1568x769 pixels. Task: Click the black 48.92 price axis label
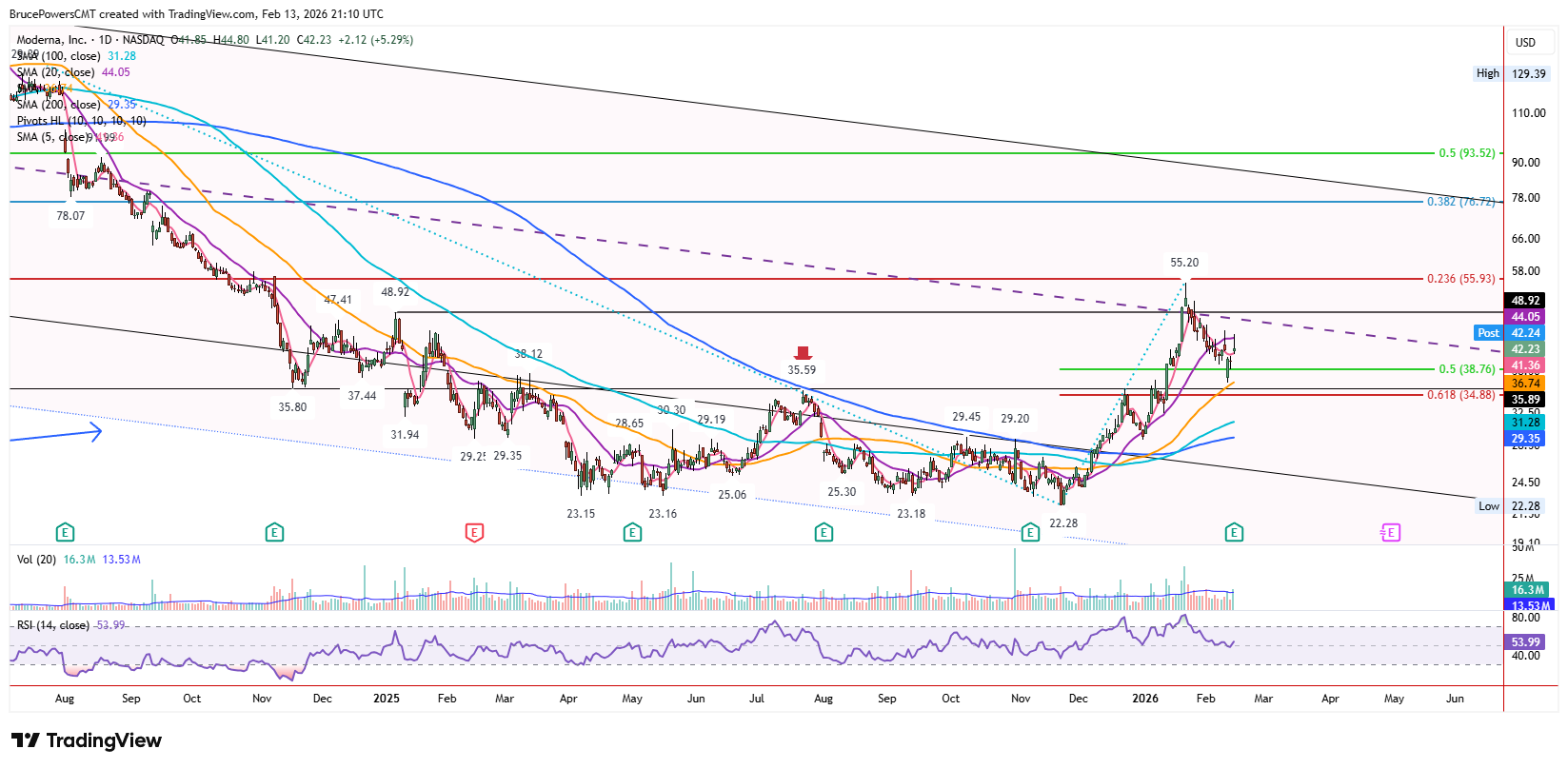1525,301
